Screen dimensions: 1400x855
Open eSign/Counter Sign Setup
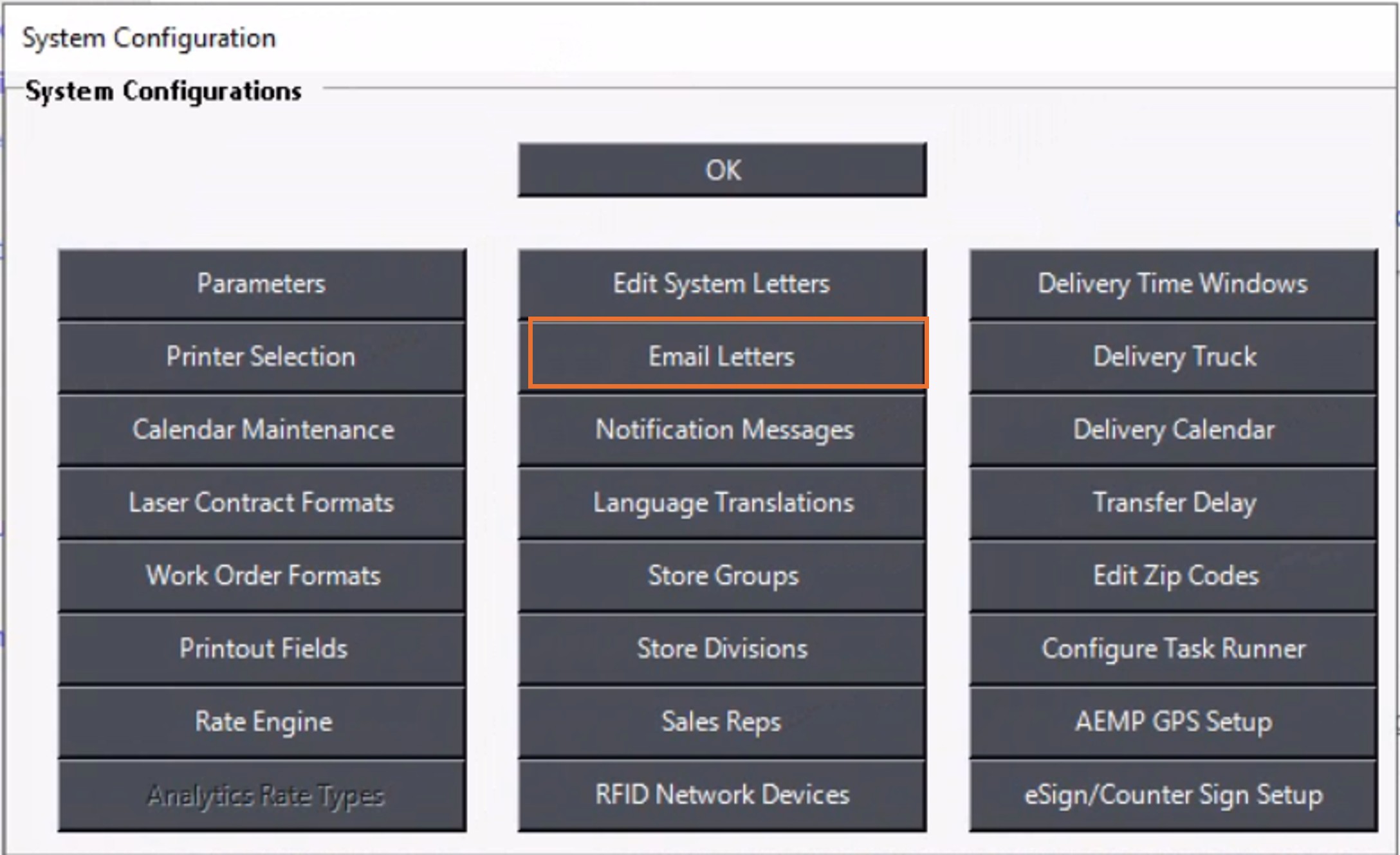pyautogui.click(x=1173, y=795)
